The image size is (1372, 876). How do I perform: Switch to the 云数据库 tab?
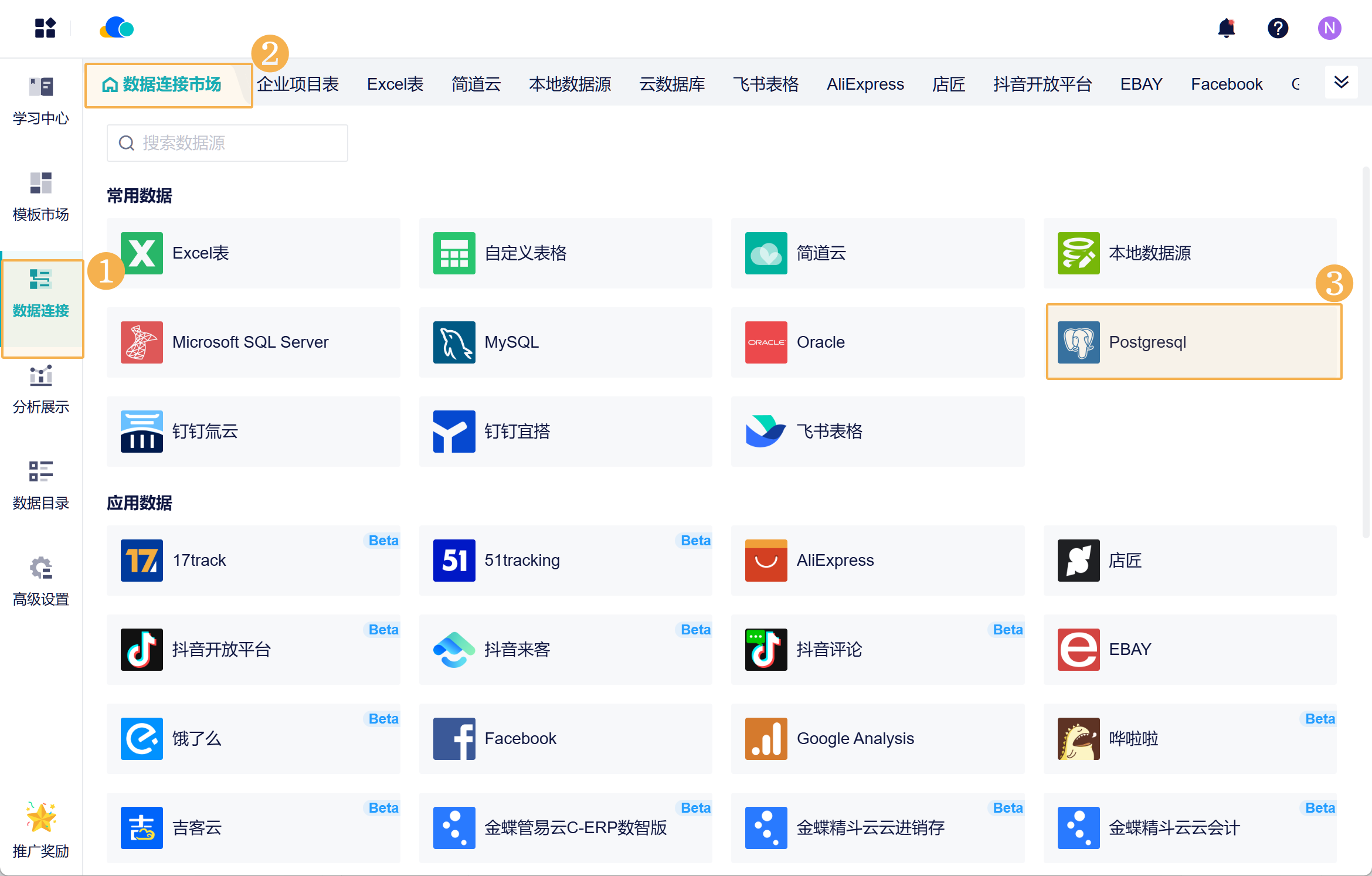pyautogui.click(x=672, y=84)
